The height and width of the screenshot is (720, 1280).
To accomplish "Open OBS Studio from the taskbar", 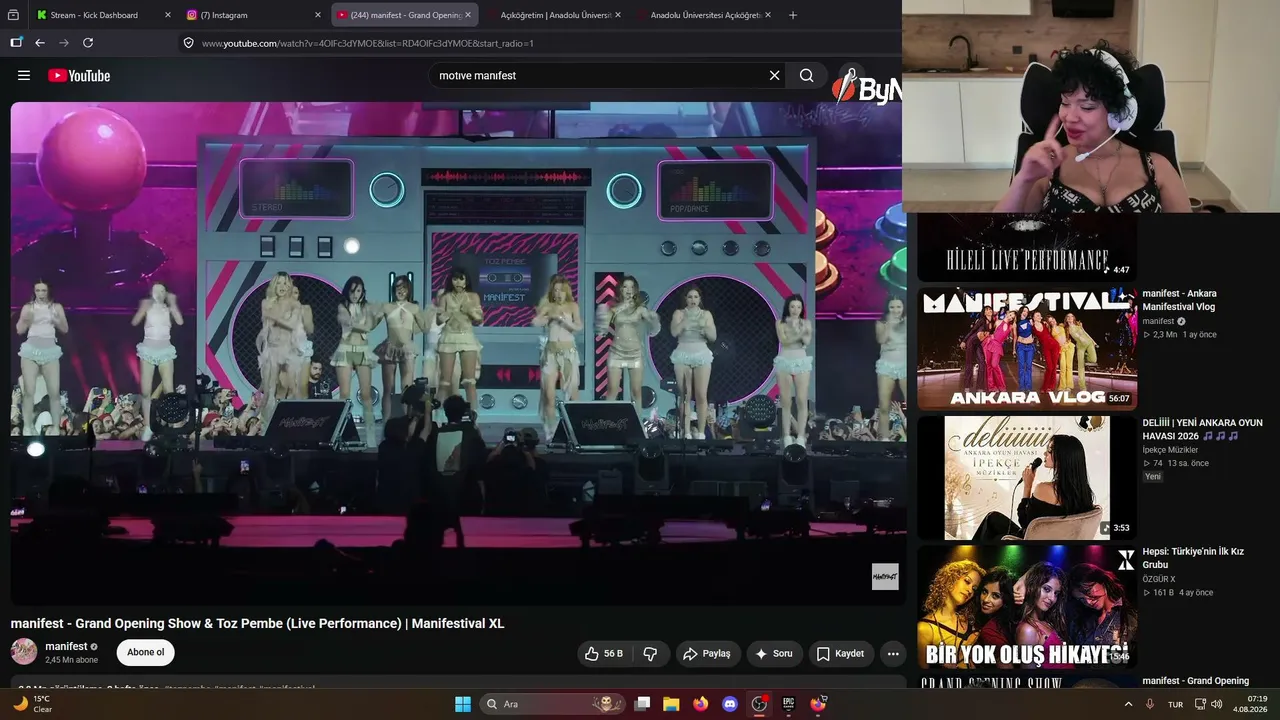I will click(x=759, y=704).
